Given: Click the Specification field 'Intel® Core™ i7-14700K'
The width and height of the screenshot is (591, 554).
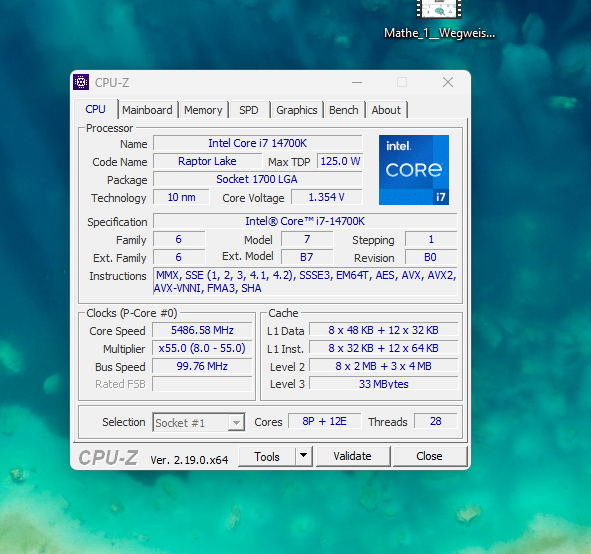Looking at the screenshot, I should [x=305, y=221].
